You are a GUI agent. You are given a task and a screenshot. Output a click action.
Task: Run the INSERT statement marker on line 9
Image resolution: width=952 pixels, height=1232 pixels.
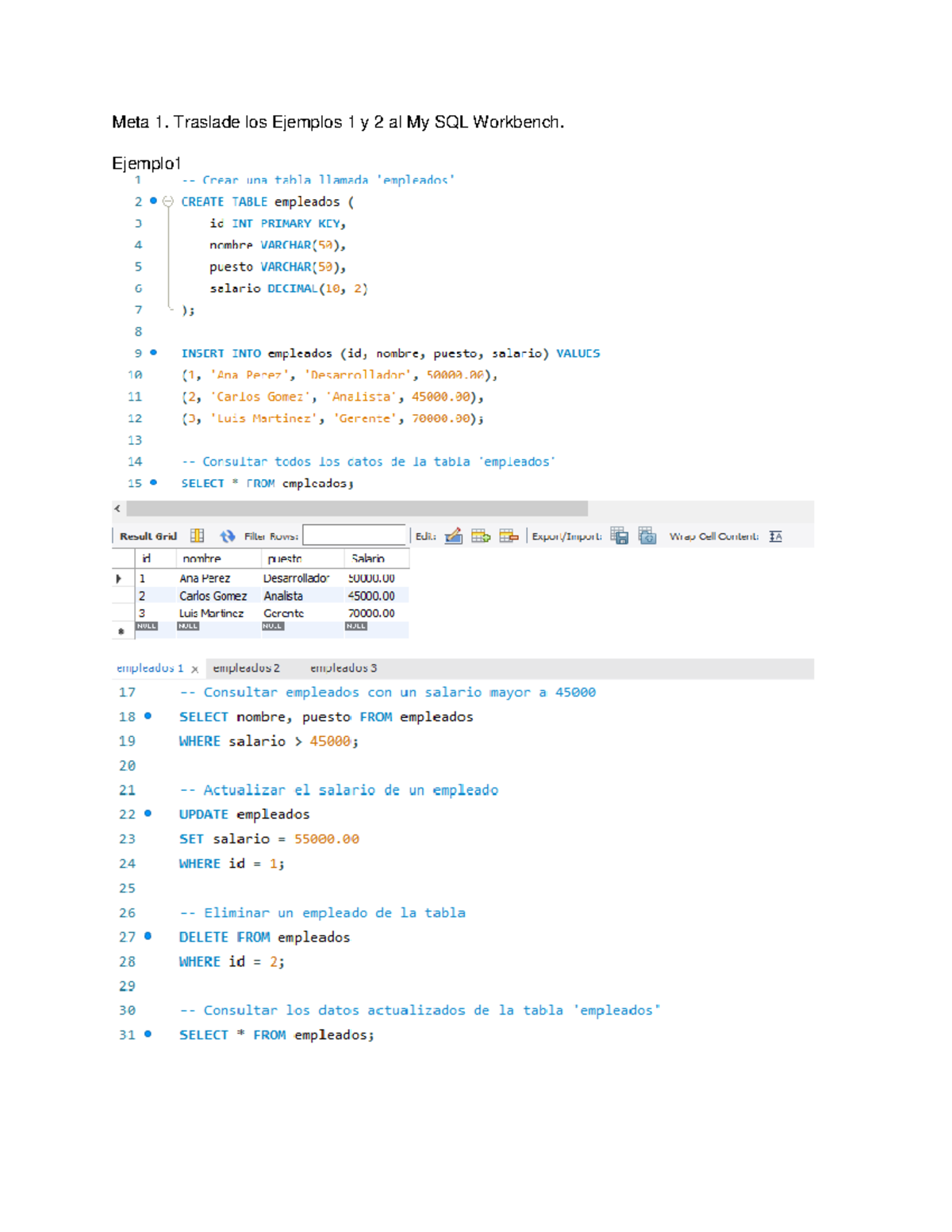coord(151,352)
